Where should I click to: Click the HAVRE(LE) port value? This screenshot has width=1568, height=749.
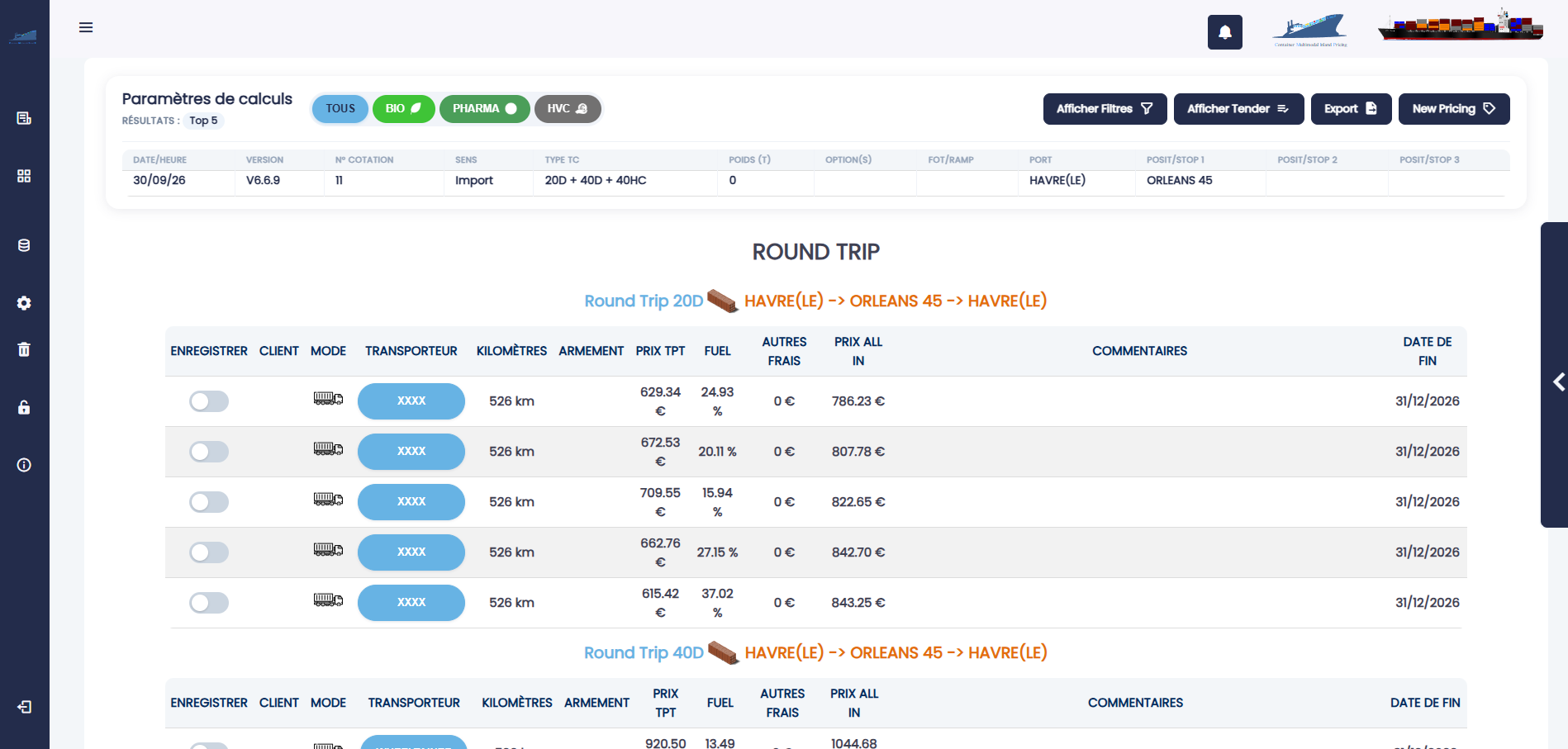coord(1057,180)
